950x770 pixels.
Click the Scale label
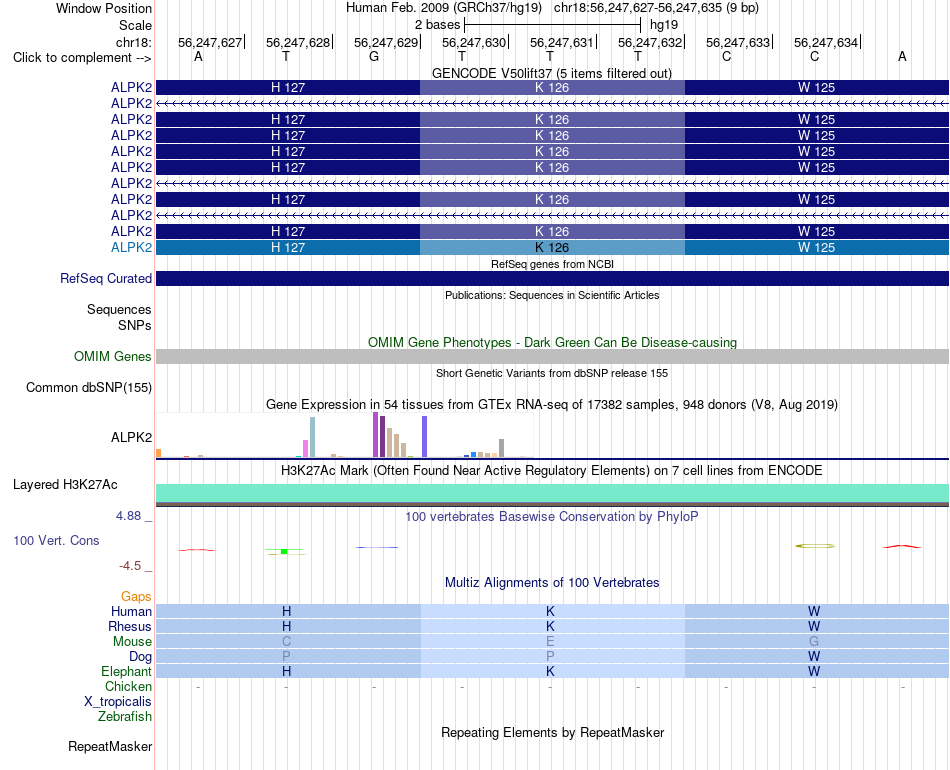pos(135,25)
